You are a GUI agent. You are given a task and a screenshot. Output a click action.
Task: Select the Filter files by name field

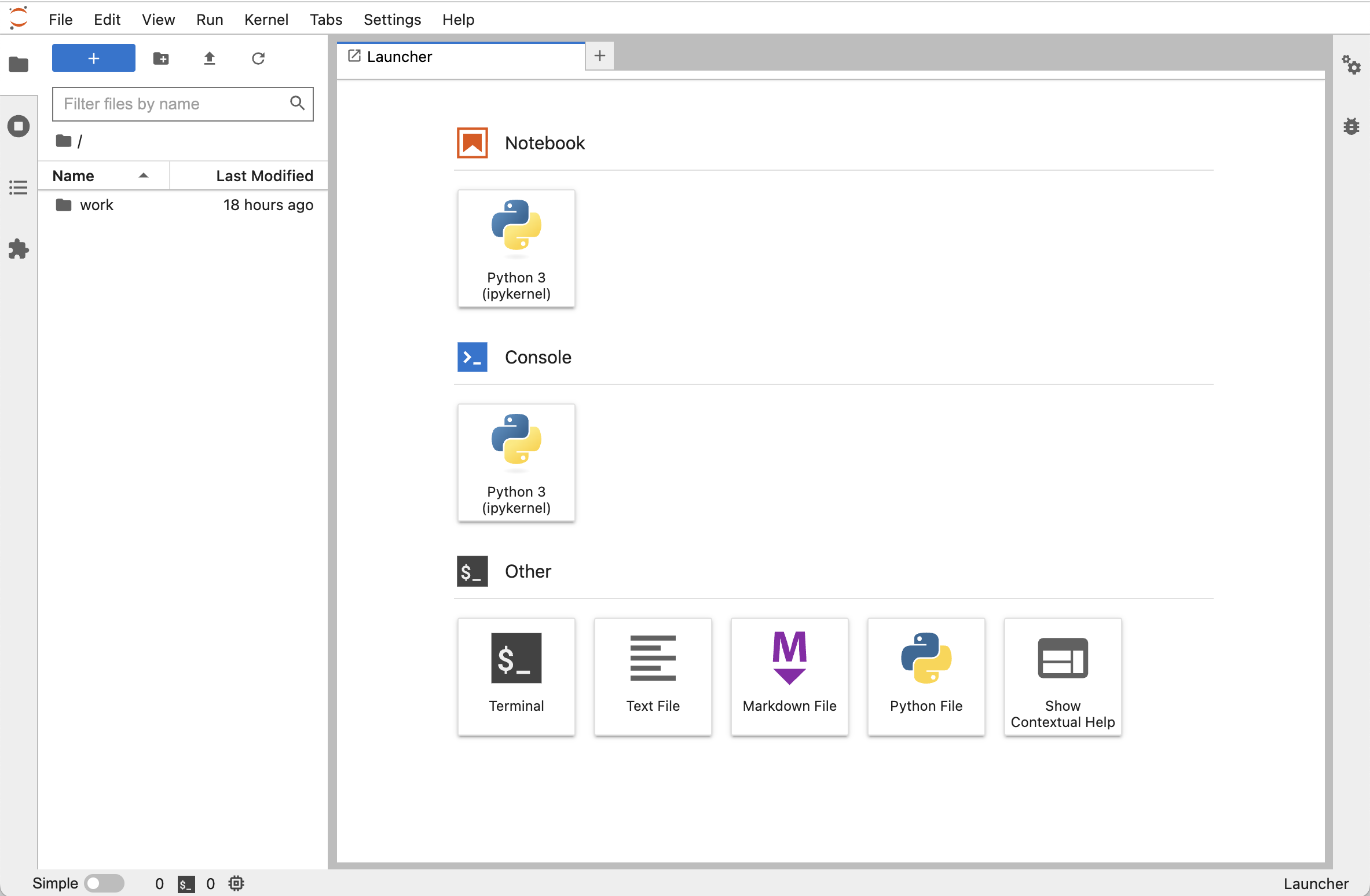(183, 103)
